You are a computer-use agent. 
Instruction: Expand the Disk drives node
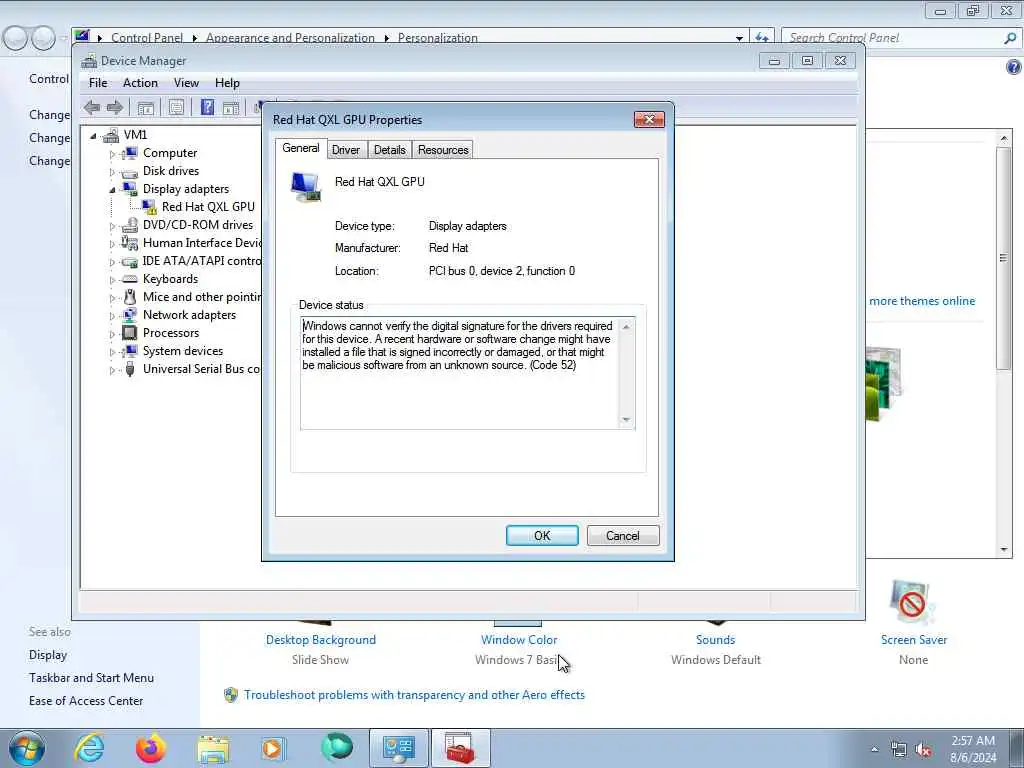tap(112, 172)
